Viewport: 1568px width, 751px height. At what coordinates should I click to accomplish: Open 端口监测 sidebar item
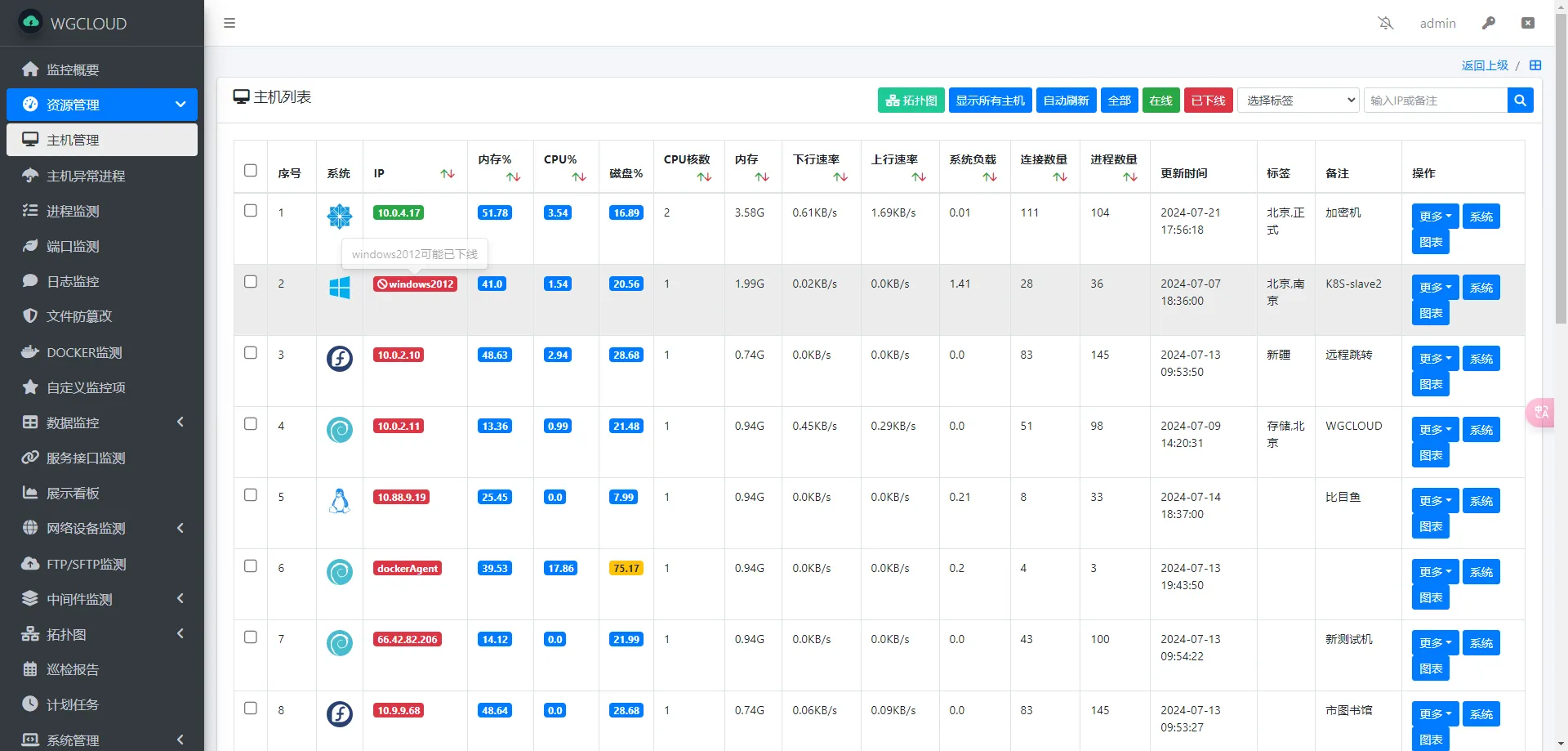102,246
